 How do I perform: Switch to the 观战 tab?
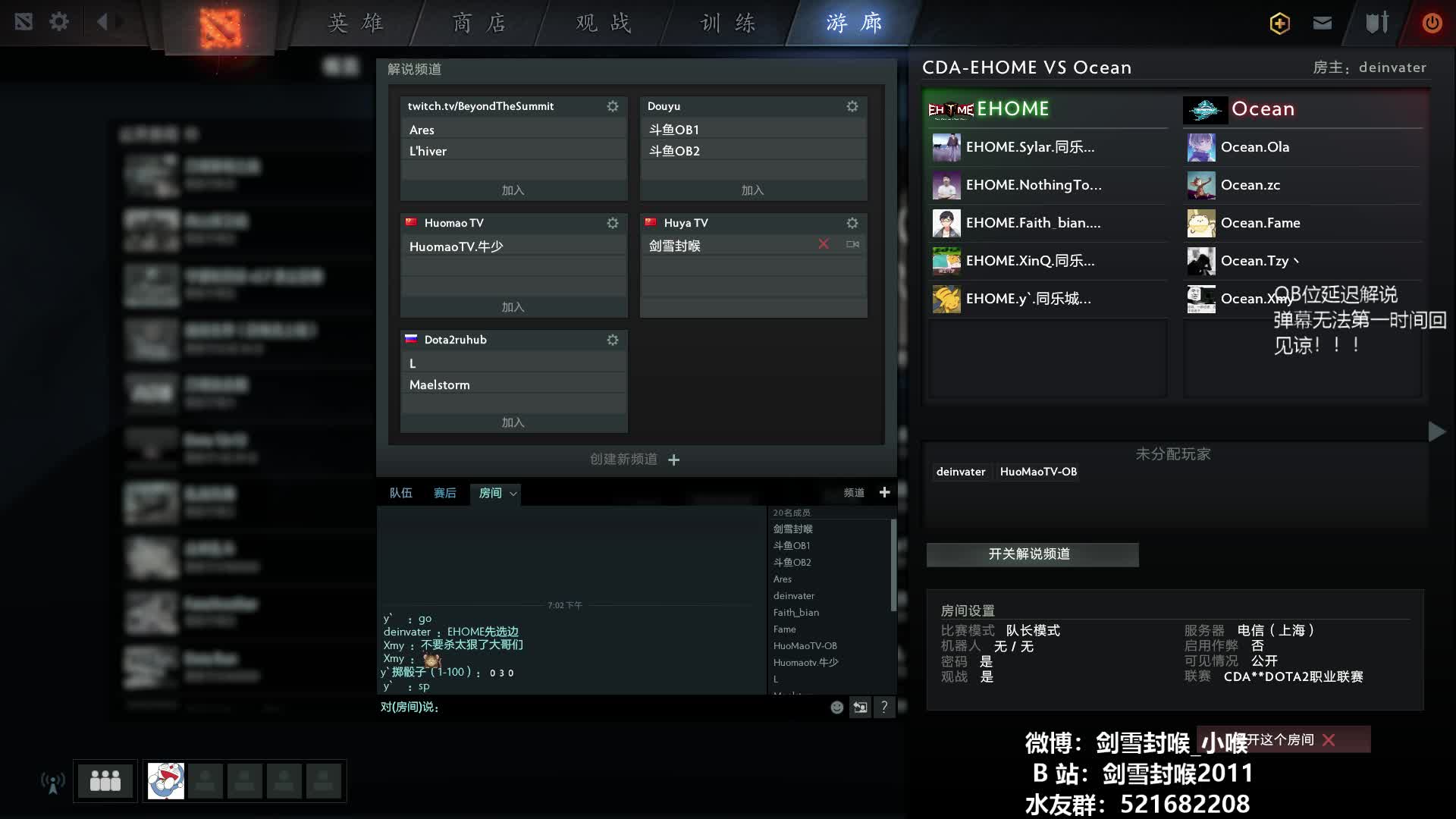click(603, 23)
